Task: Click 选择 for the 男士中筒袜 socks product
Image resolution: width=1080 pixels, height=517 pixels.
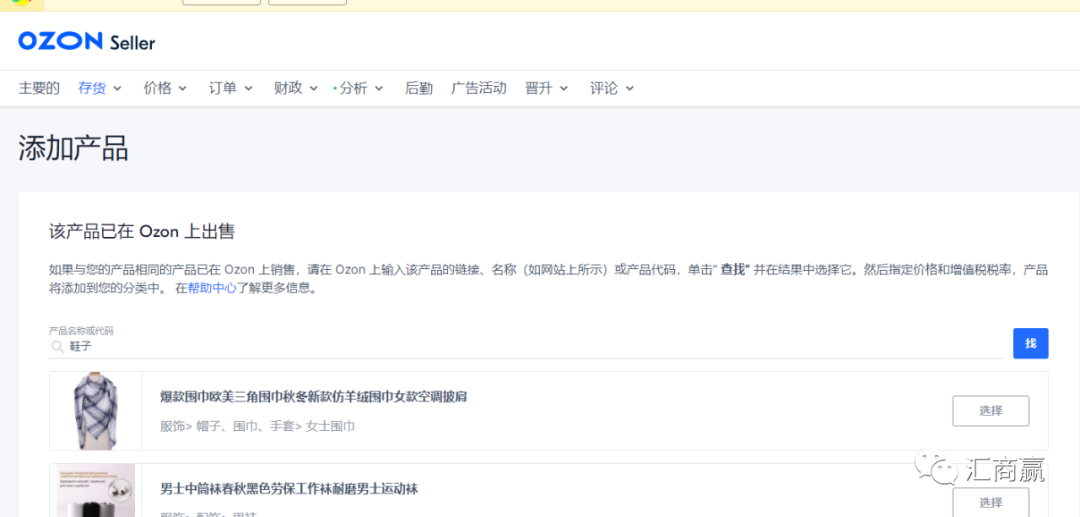Action: (990, 502)
